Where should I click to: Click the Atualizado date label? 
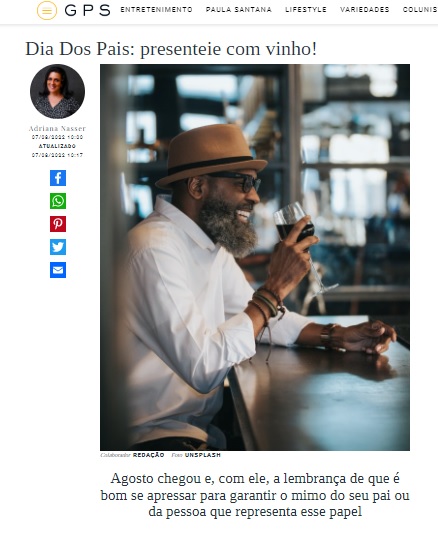tap(57, 146)
